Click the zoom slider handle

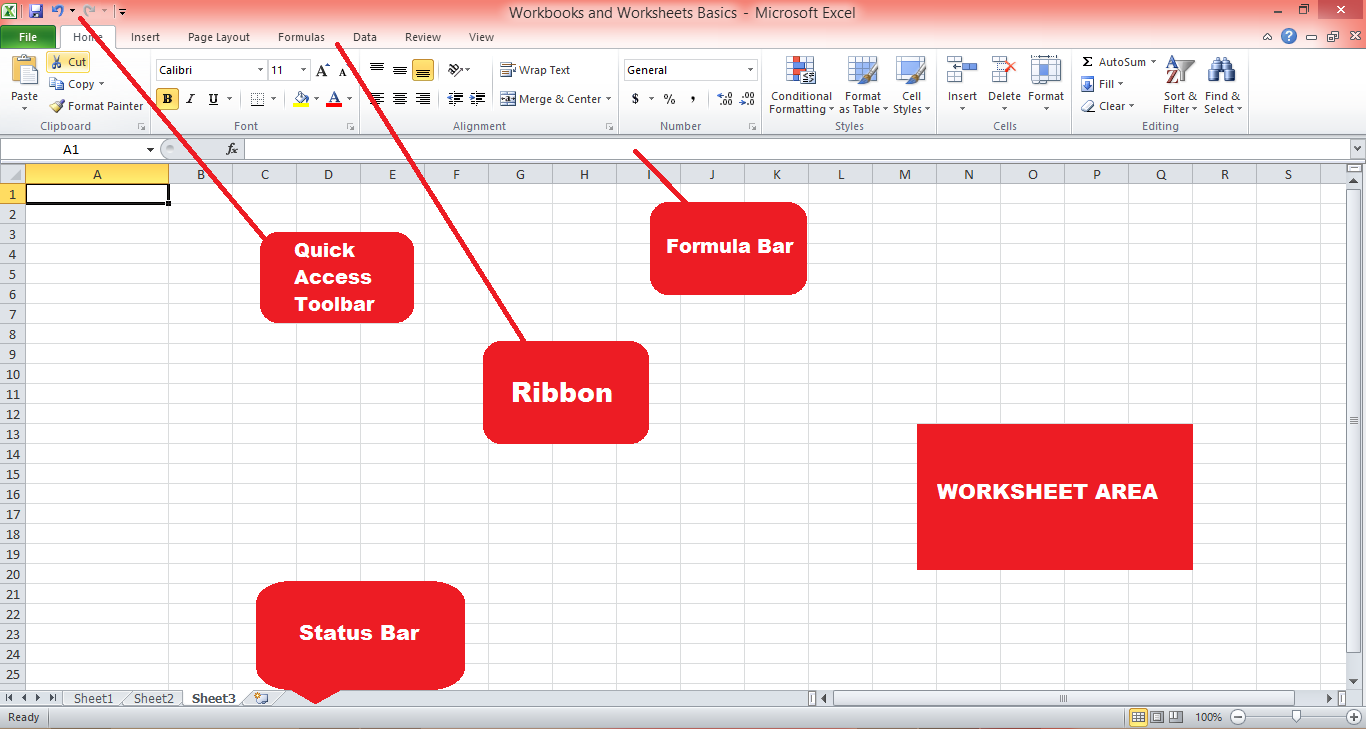(1296, 716)
